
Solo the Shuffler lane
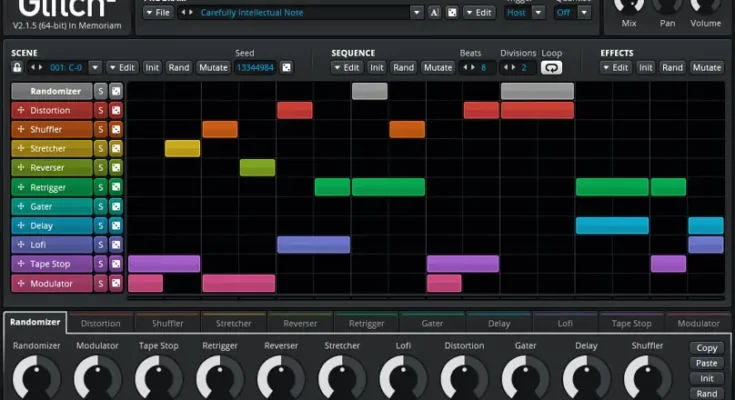100,129
